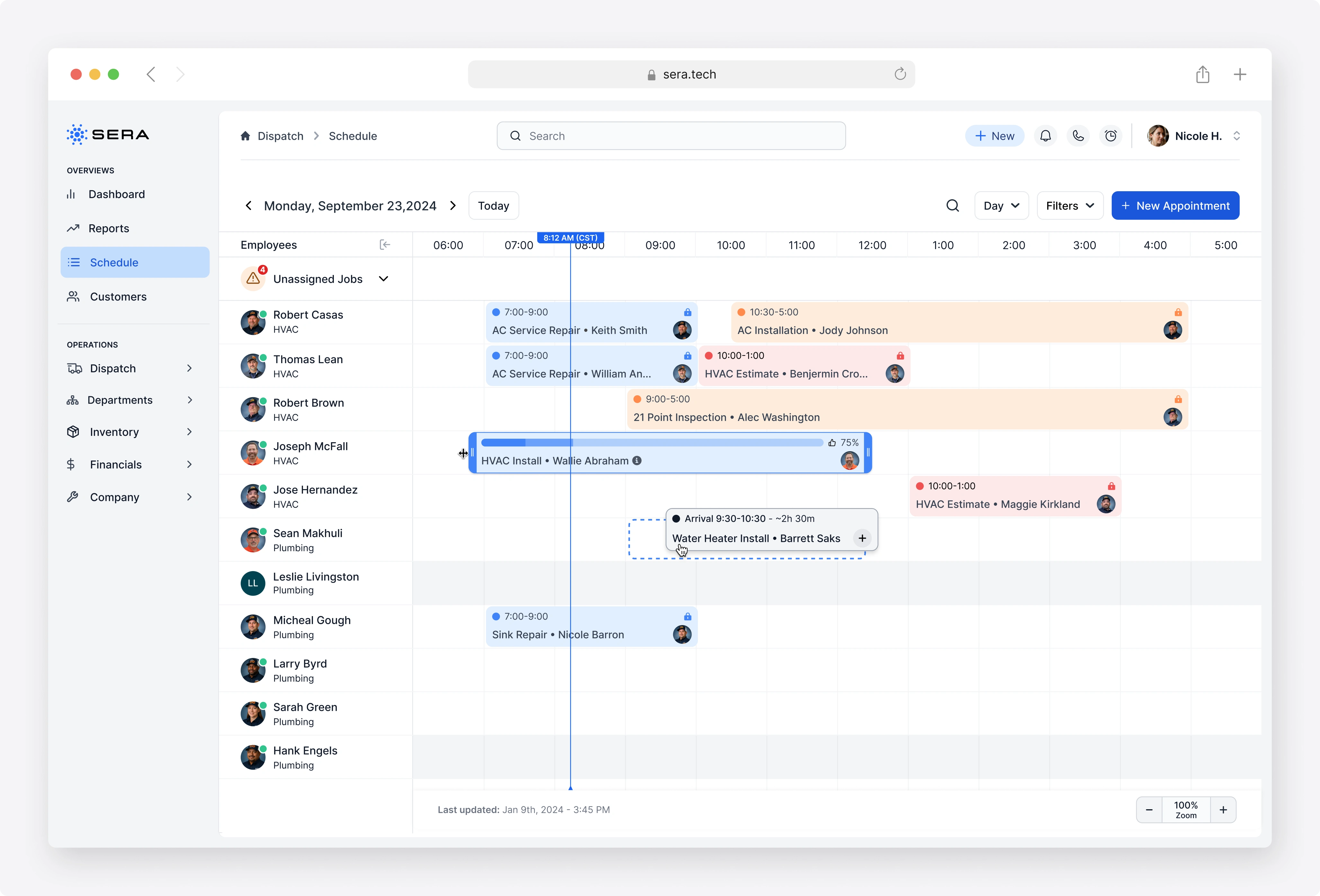This screenshot has height=896, width=1320.
Task: Toggle lock on HVAC Estimate Maggie Kirkland job
Action: click(1111, 486)
